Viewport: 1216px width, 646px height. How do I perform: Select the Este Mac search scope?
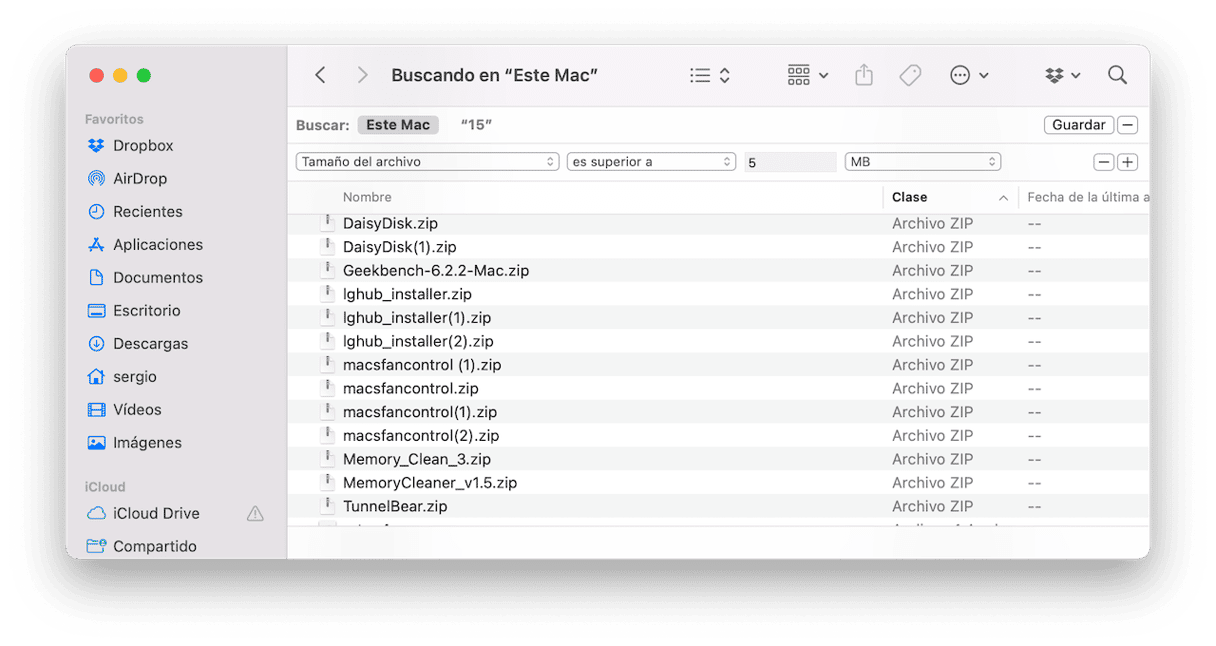(x=398, y=125)
